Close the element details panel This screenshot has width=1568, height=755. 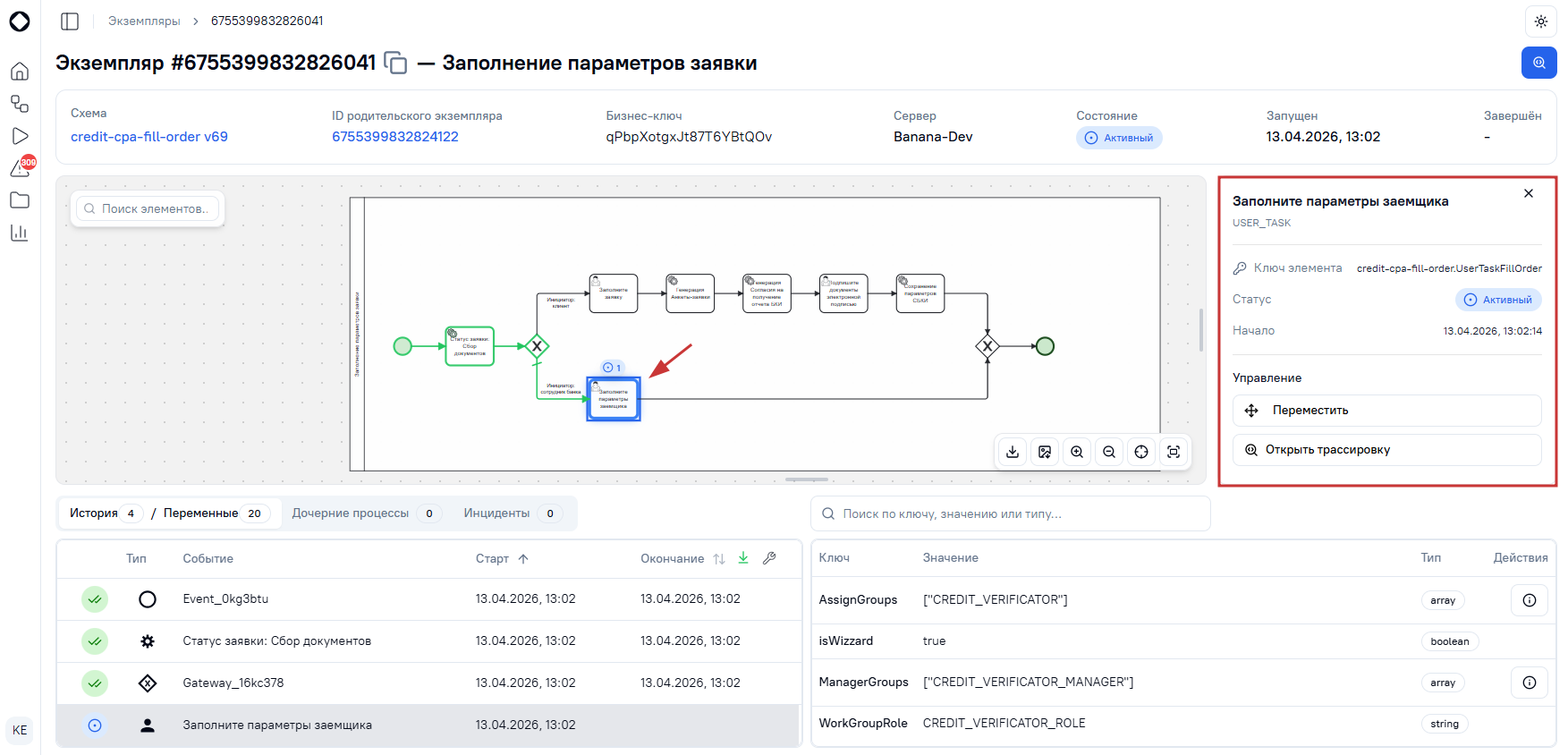pos(1529,193)
